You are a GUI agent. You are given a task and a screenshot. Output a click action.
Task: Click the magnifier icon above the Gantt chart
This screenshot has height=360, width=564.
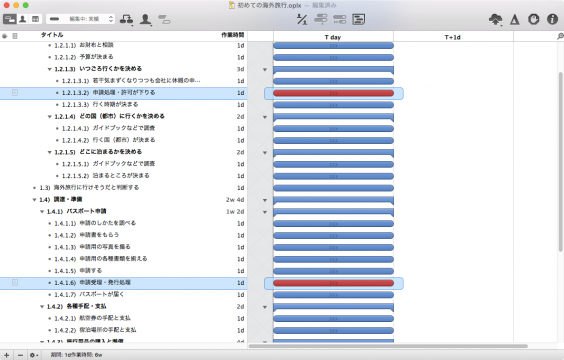(x=560, y=36)
